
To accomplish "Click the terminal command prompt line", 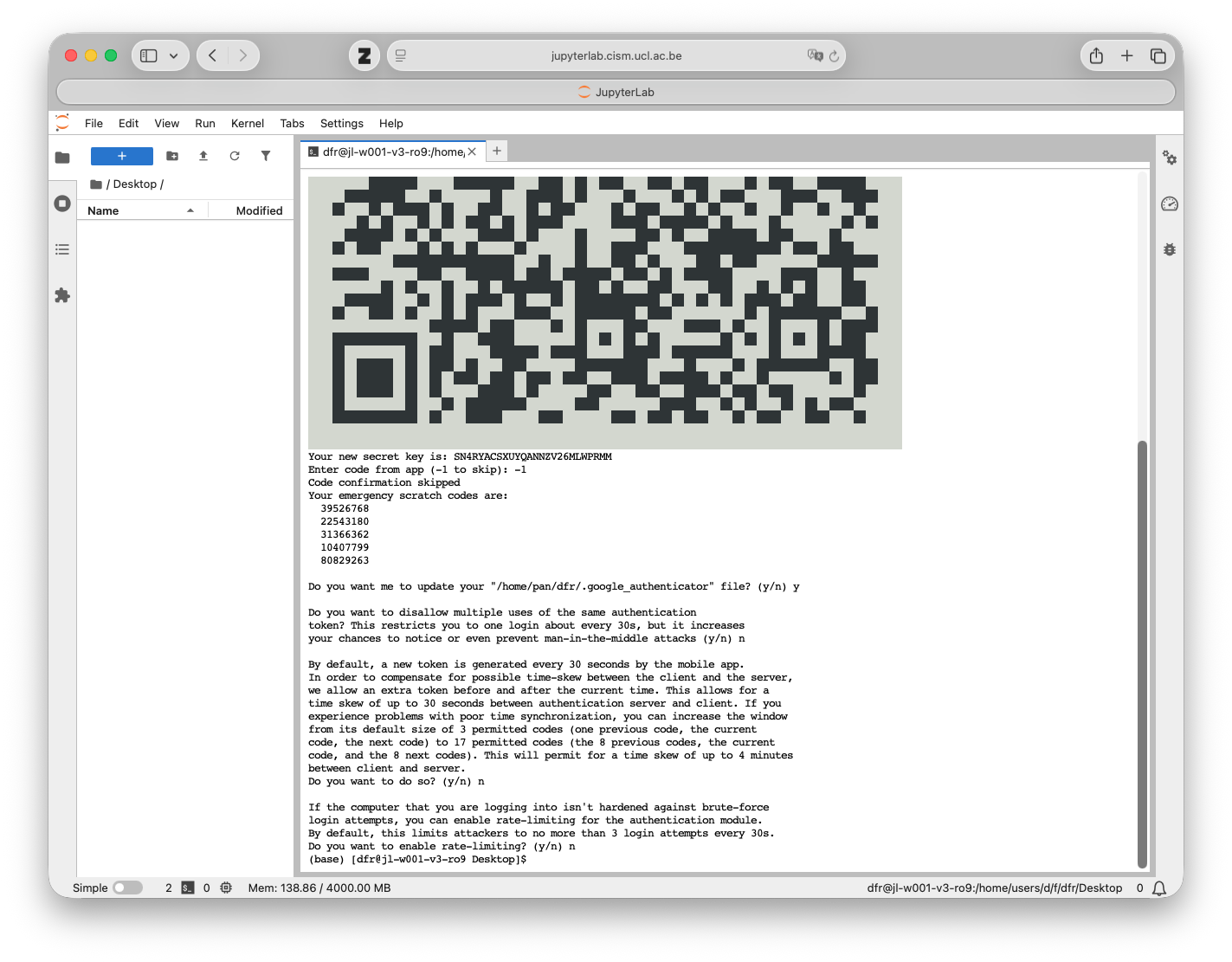I will (417, 860).
